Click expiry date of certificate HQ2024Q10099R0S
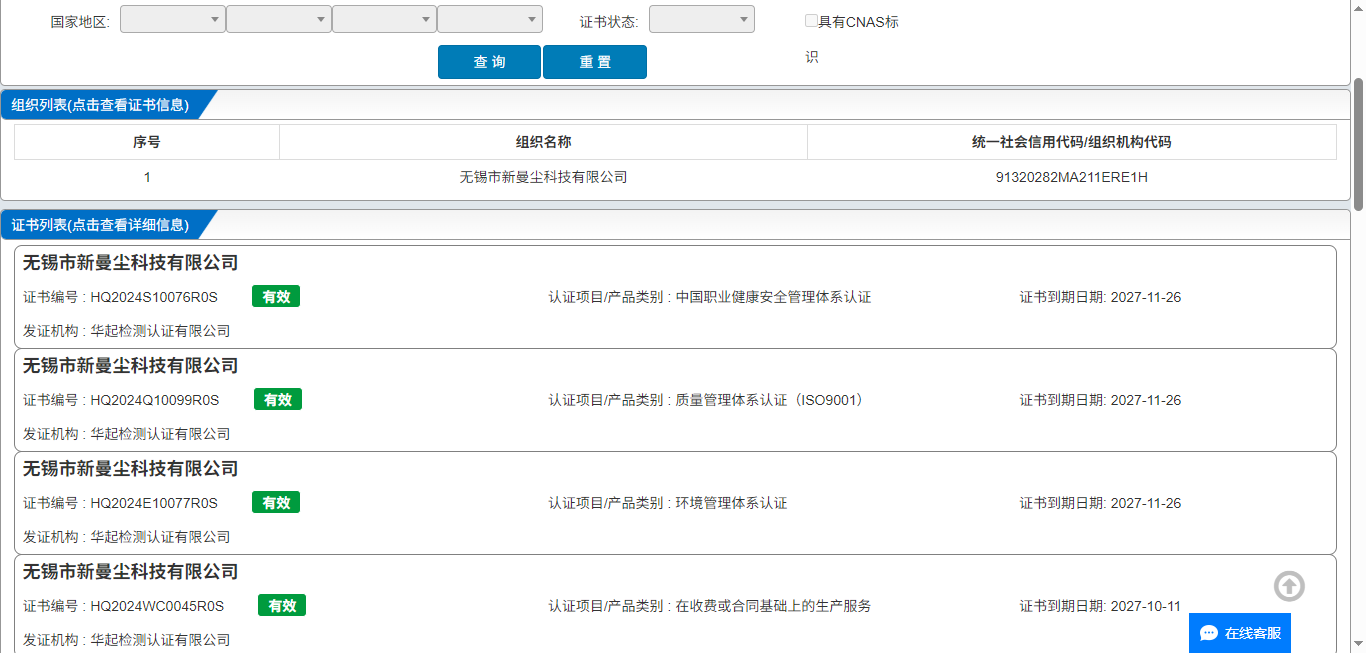The height and width of the screenshot is (653, 1366). pos(1146,400)
